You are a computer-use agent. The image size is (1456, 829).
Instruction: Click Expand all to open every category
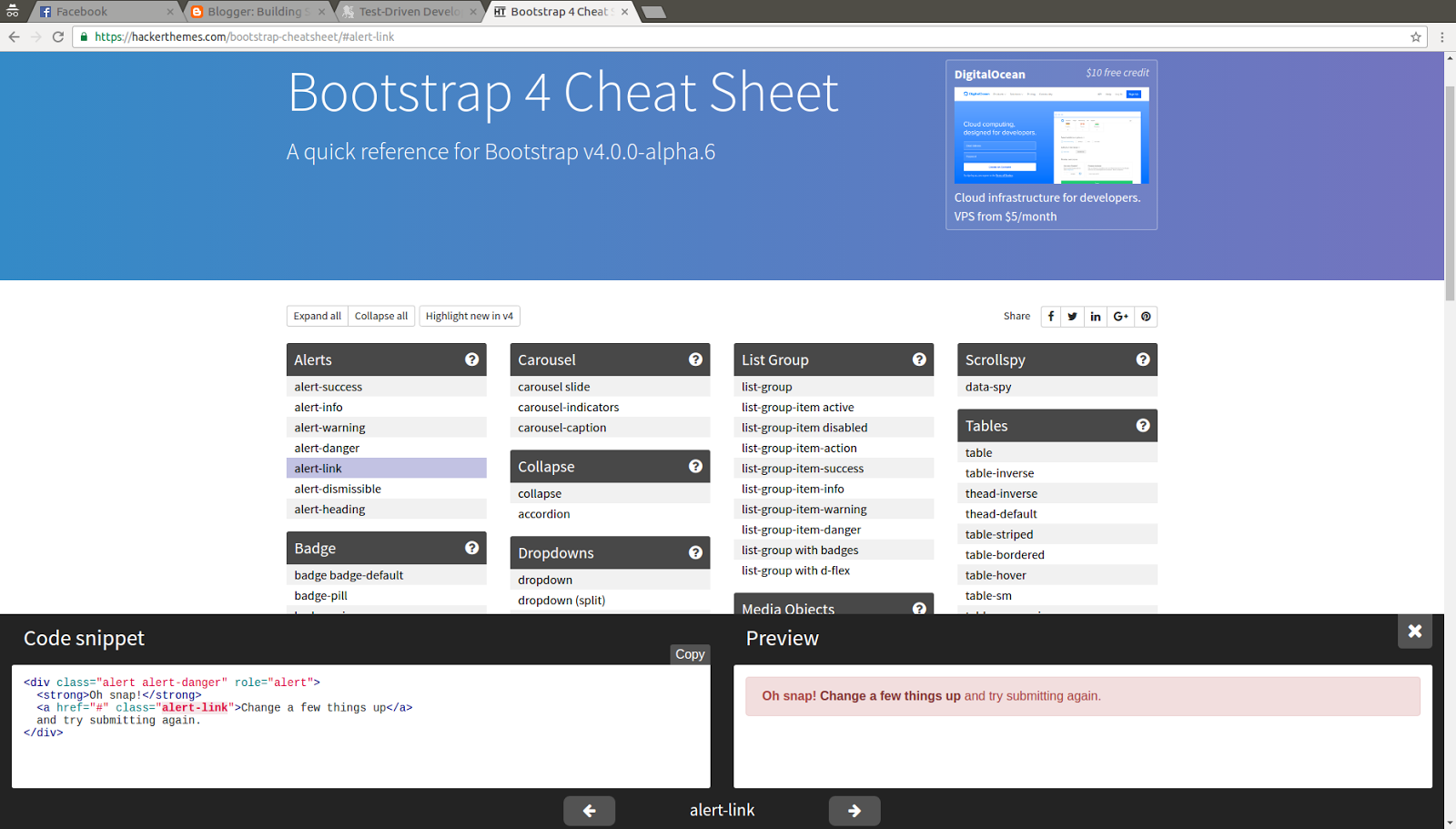[x=317, y=316]
